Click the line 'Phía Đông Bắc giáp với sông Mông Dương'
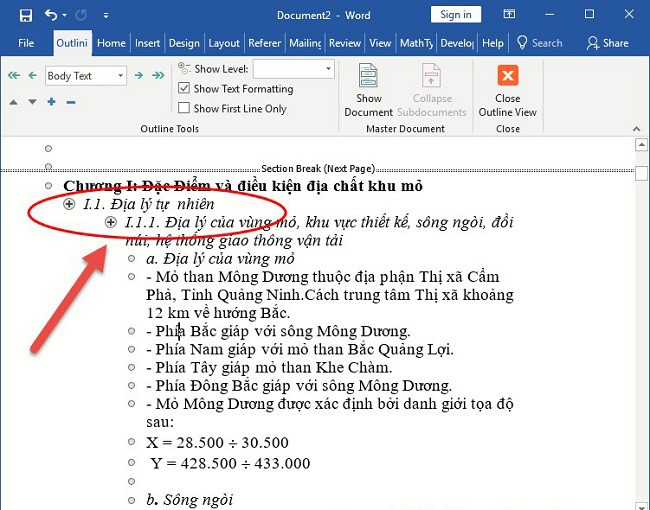The width and height of the screenshot is (650, 510). coord(299,386)
